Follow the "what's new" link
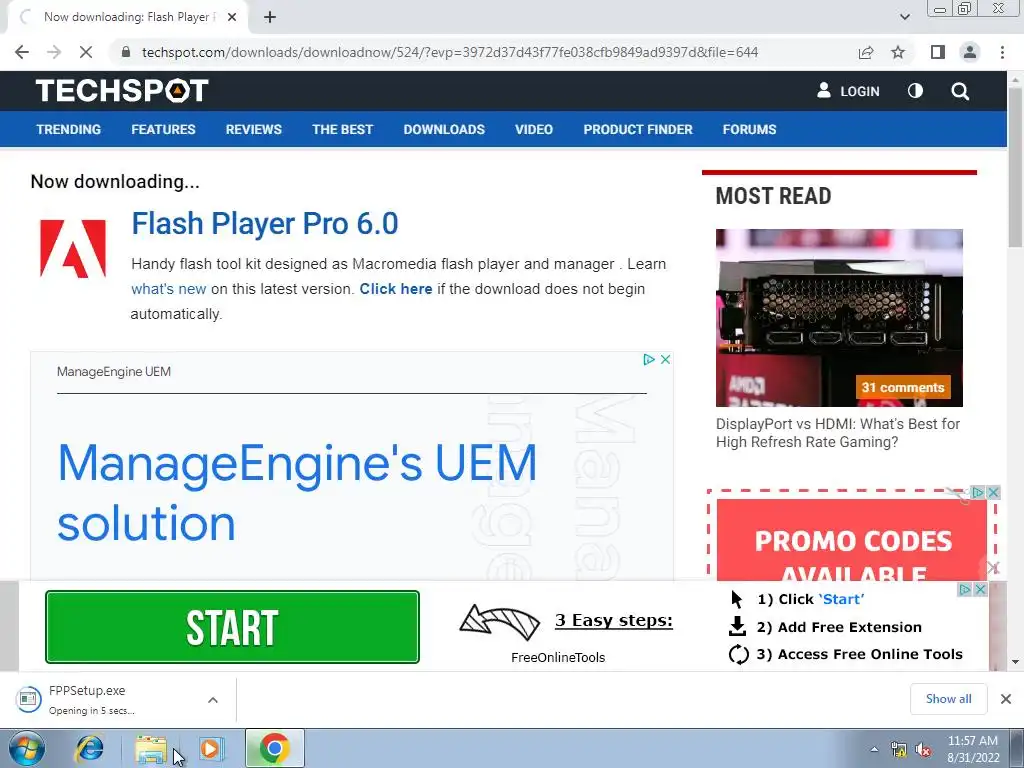This screenshot has height=768, width=1024. [168, 289]
